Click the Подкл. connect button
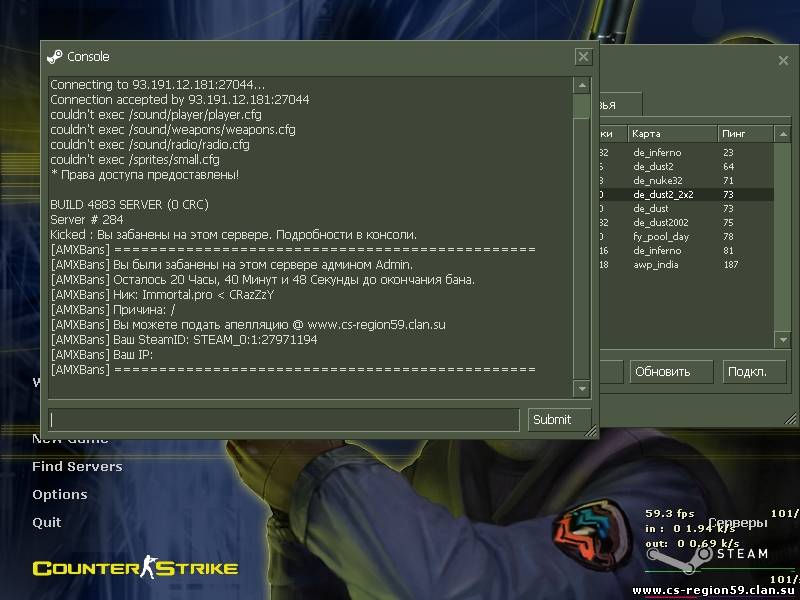This screenshot has width=800, height=600. [754, 371]
